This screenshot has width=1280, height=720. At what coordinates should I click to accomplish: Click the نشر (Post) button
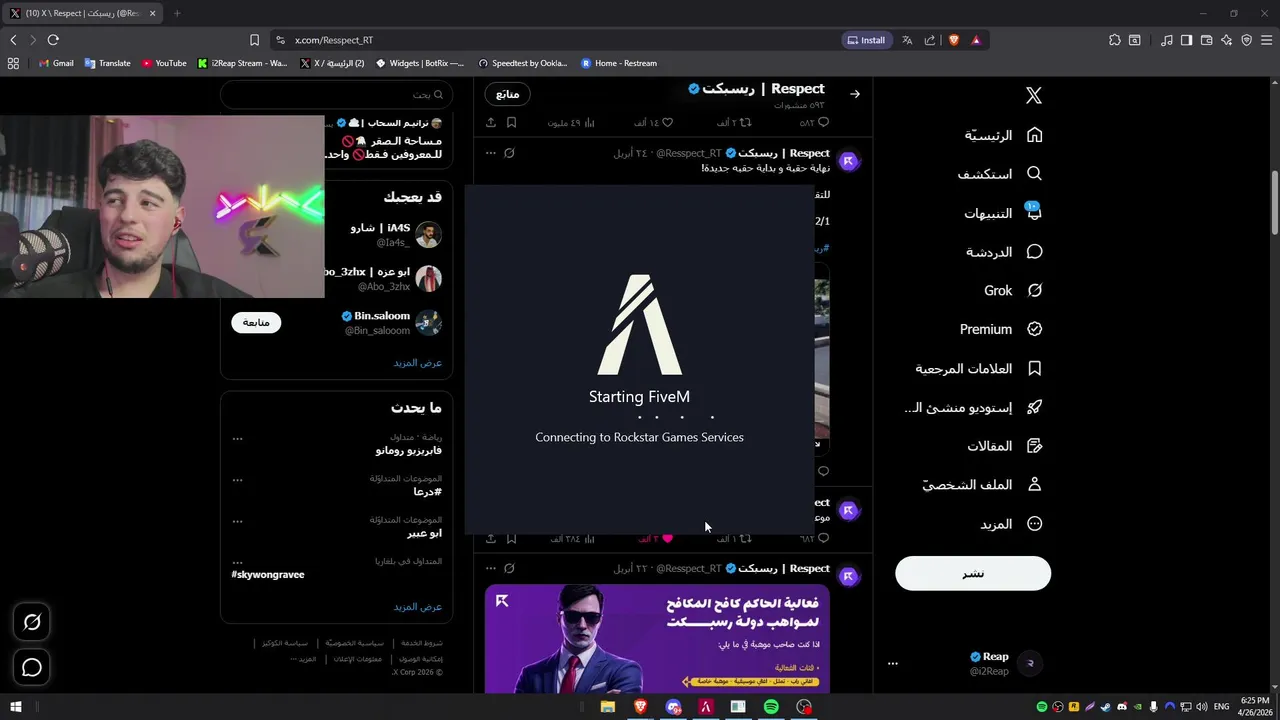(x=973, y=573)
